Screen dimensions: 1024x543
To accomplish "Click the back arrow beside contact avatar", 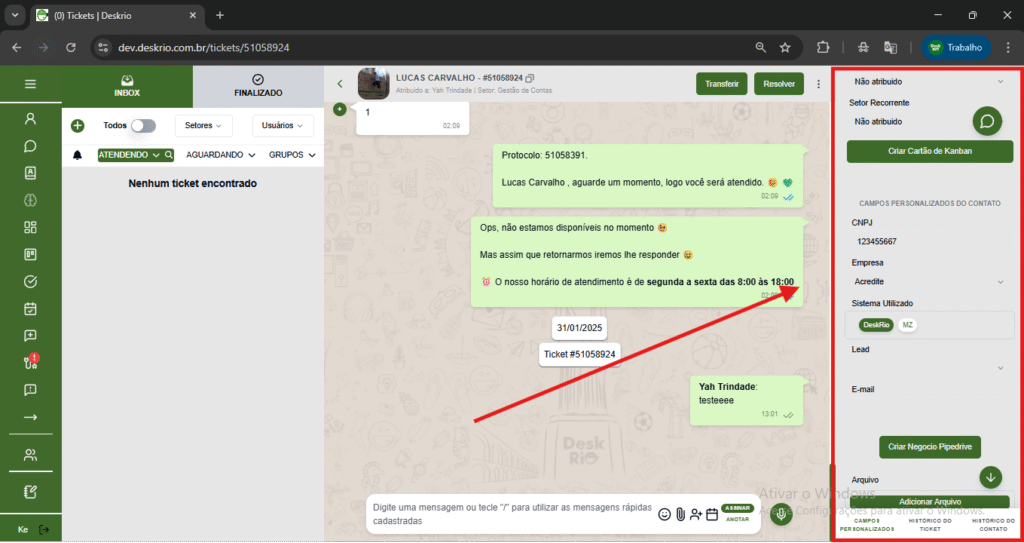I will click(x=340, y=84).
